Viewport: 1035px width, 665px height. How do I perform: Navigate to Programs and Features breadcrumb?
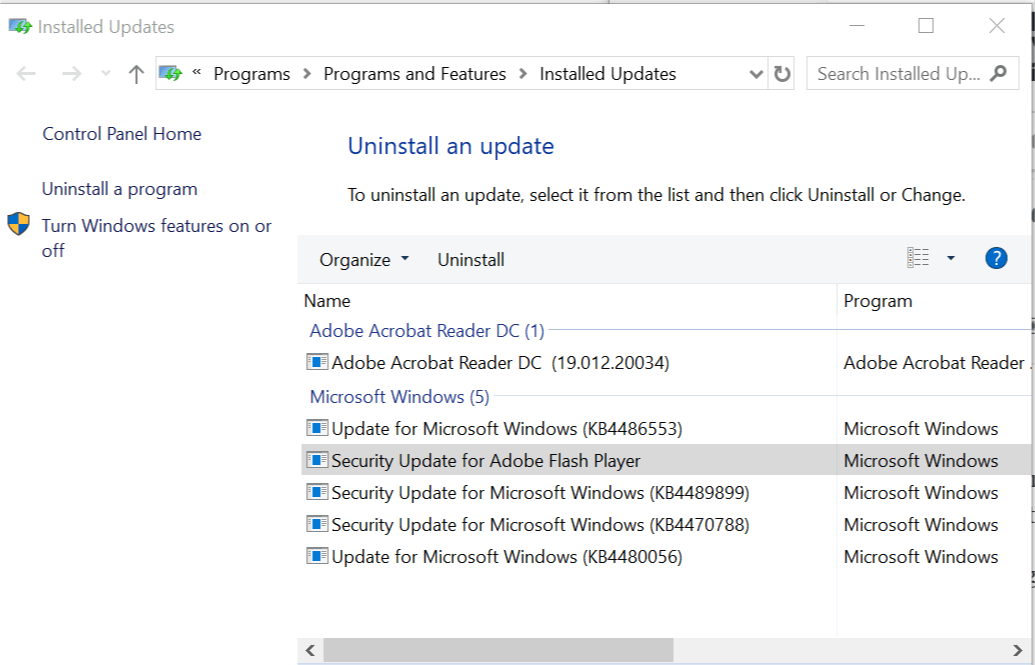coord(415,74)
